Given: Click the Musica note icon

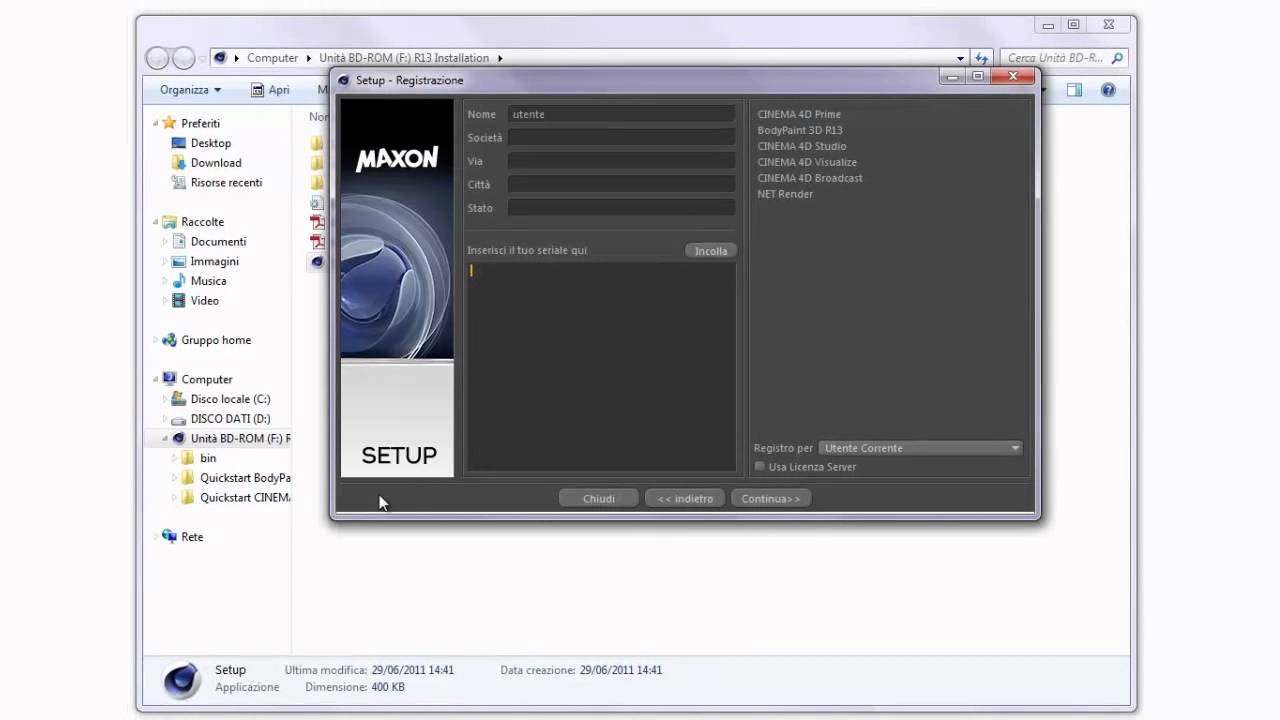Looking at the screenshot, I should (x=178, y=281).
